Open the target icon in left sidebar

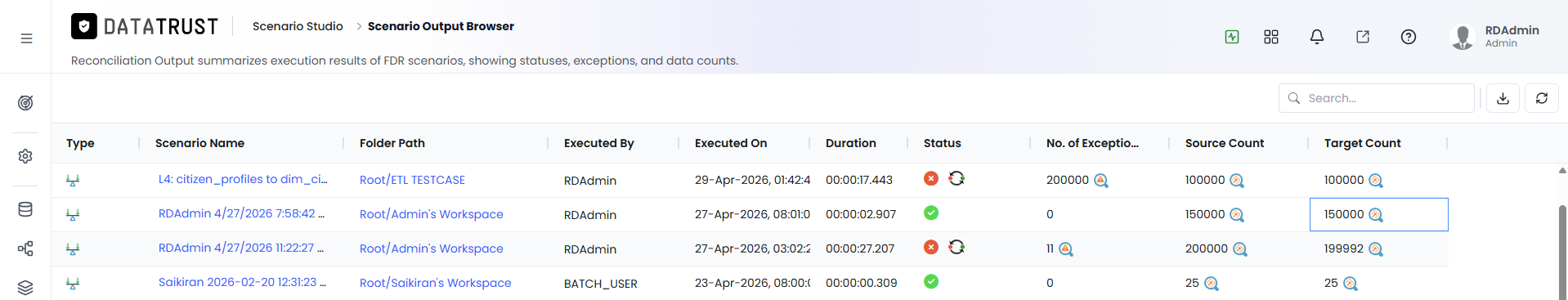point(25,103)
